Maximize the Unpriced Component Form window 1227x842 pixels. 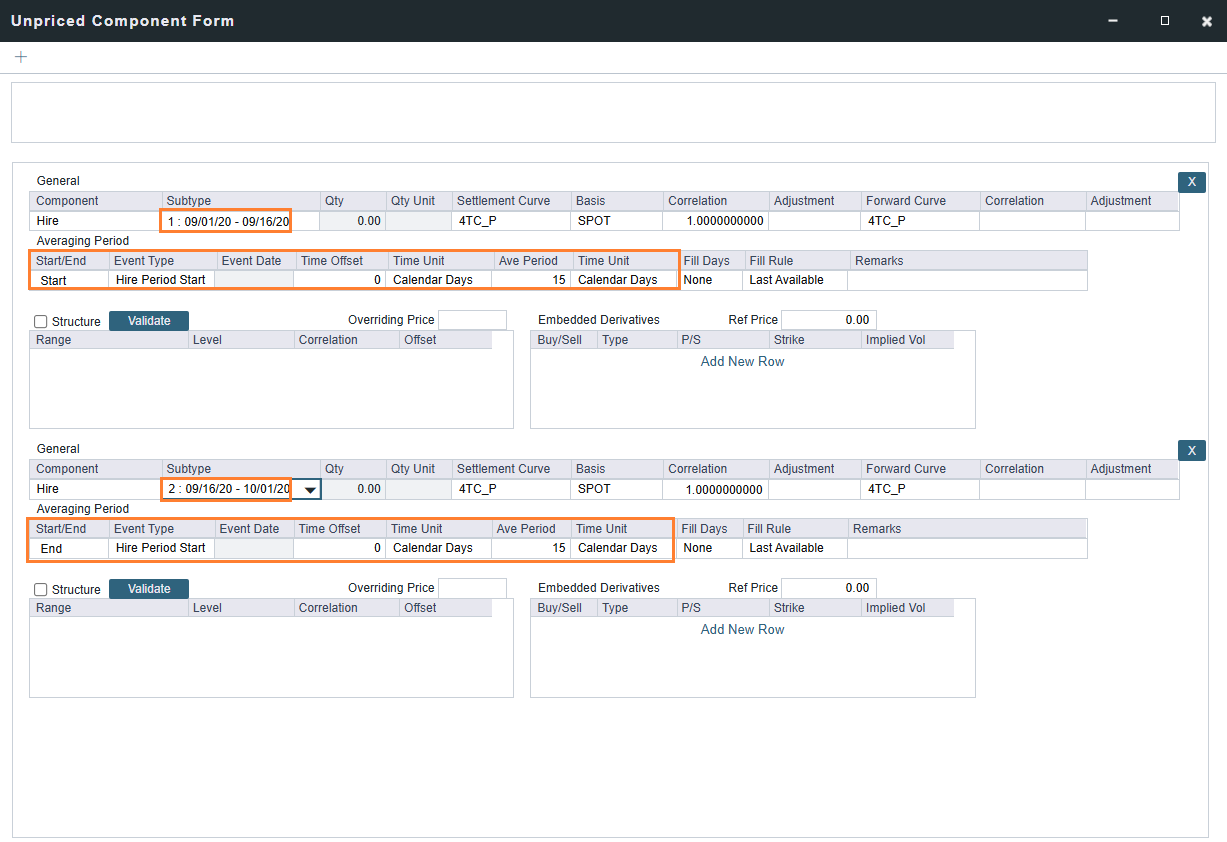(x=1165, y=21)
